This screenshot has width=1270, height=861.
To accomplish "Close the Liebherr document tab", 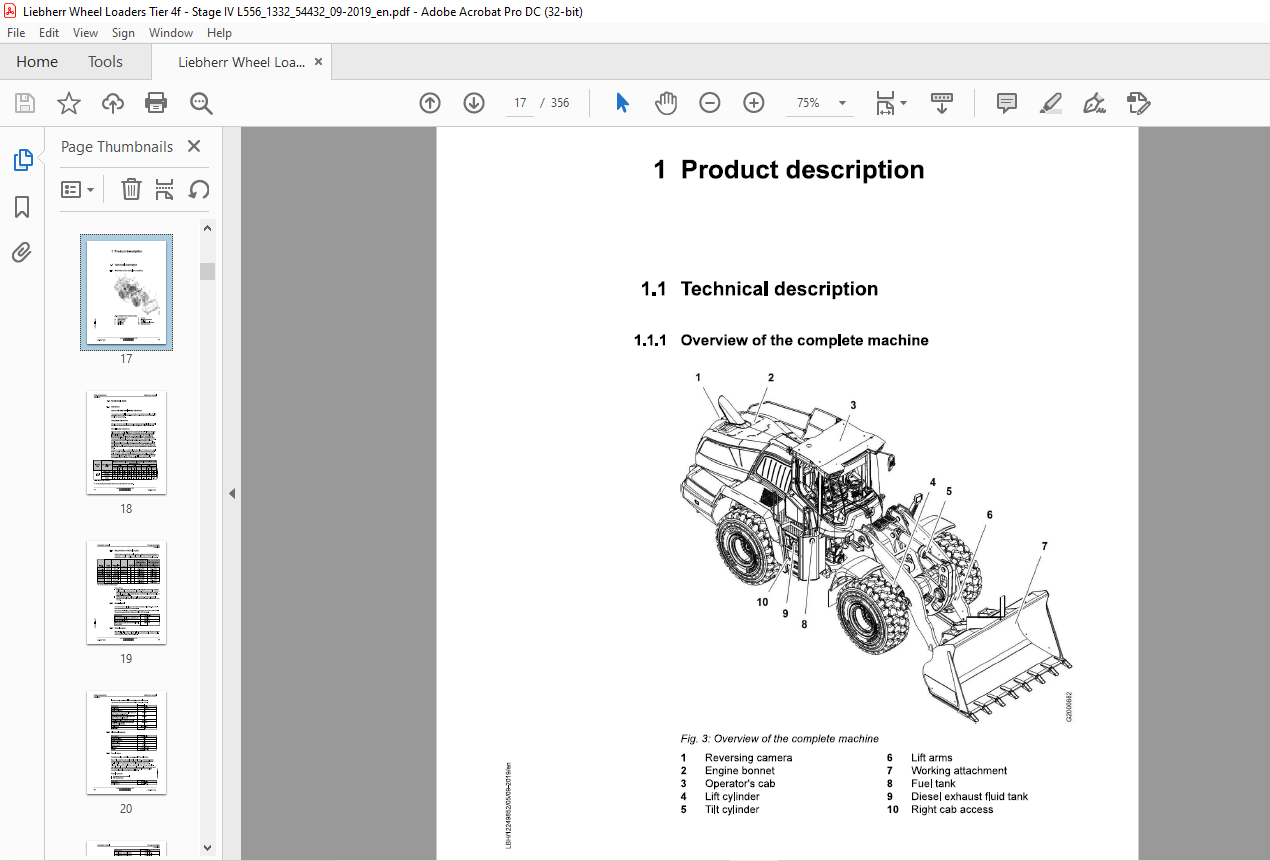I will tap(319, 62).
